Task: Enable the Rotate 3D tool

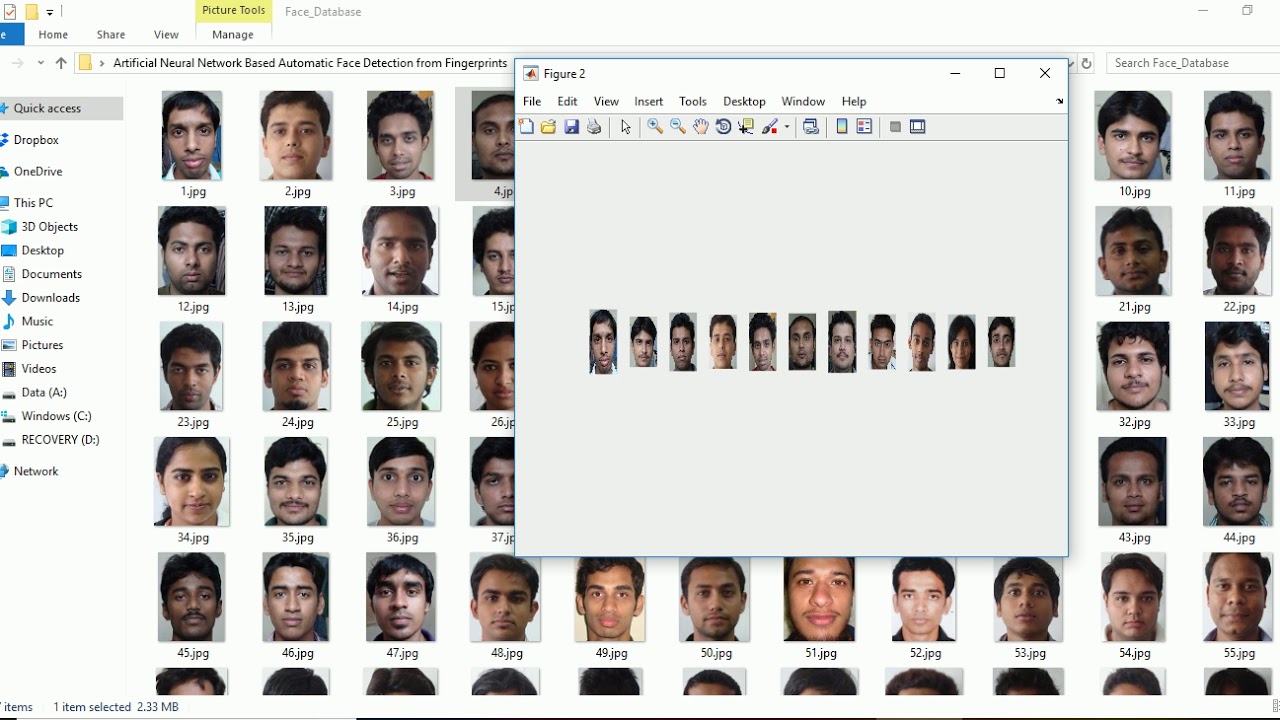Action: 724,127
